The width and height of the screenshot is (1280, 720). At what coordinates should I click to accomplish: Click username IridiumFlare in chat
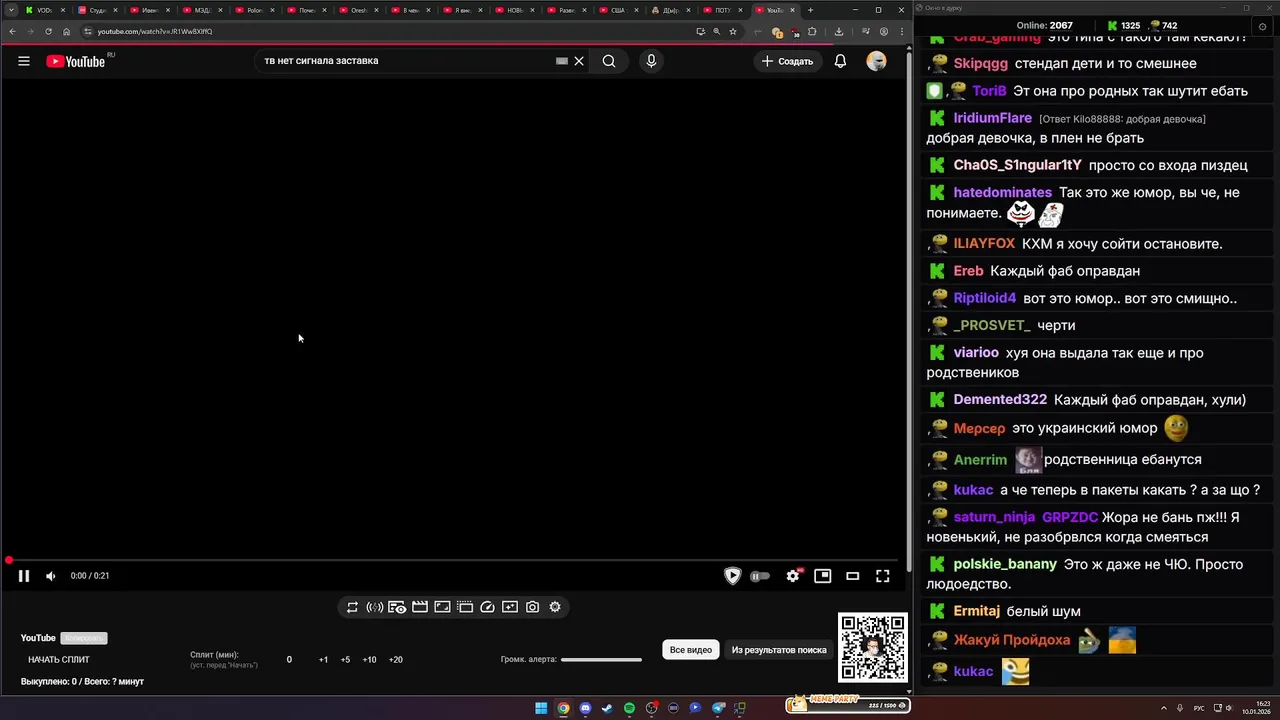[992, 118]
